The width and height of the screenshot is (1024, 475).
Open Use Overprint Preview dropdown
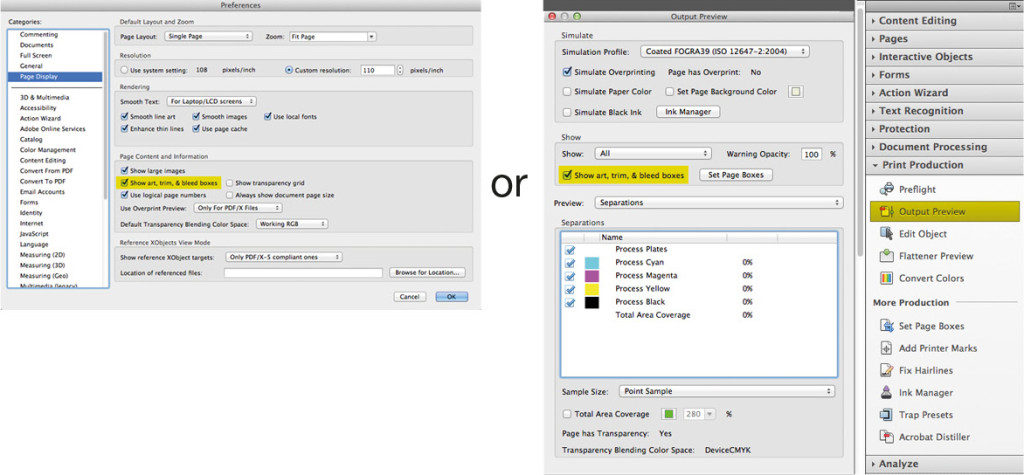[238, 208]
